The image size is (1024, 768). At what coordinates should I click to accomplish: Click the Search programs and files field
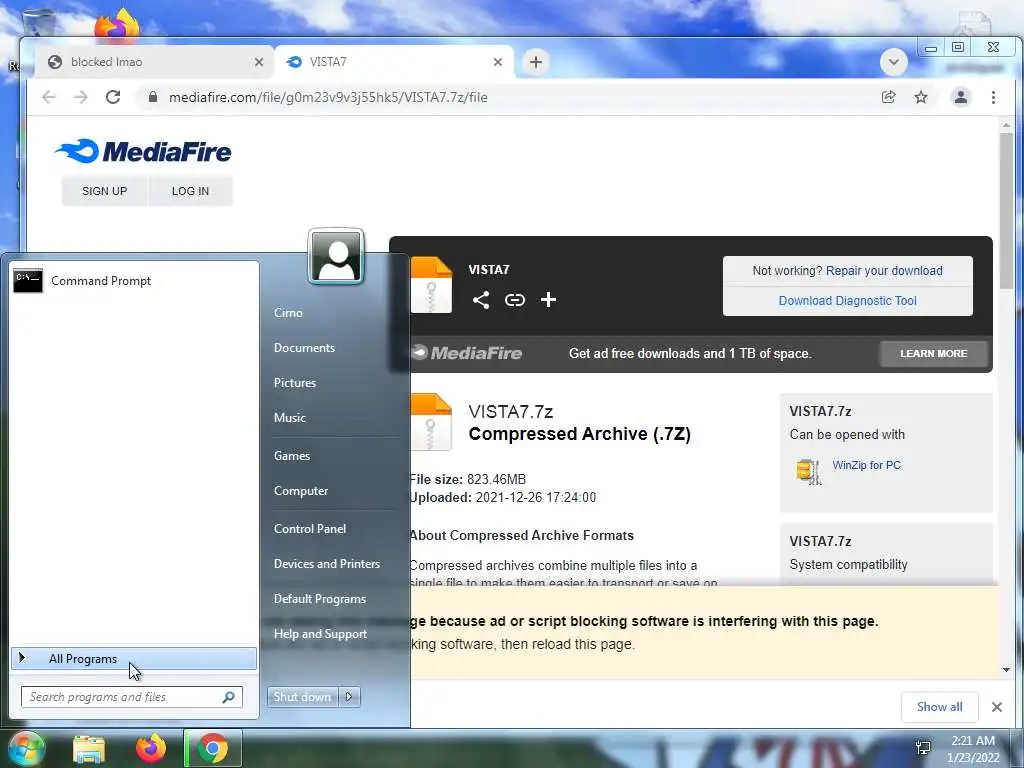point(132,697)
